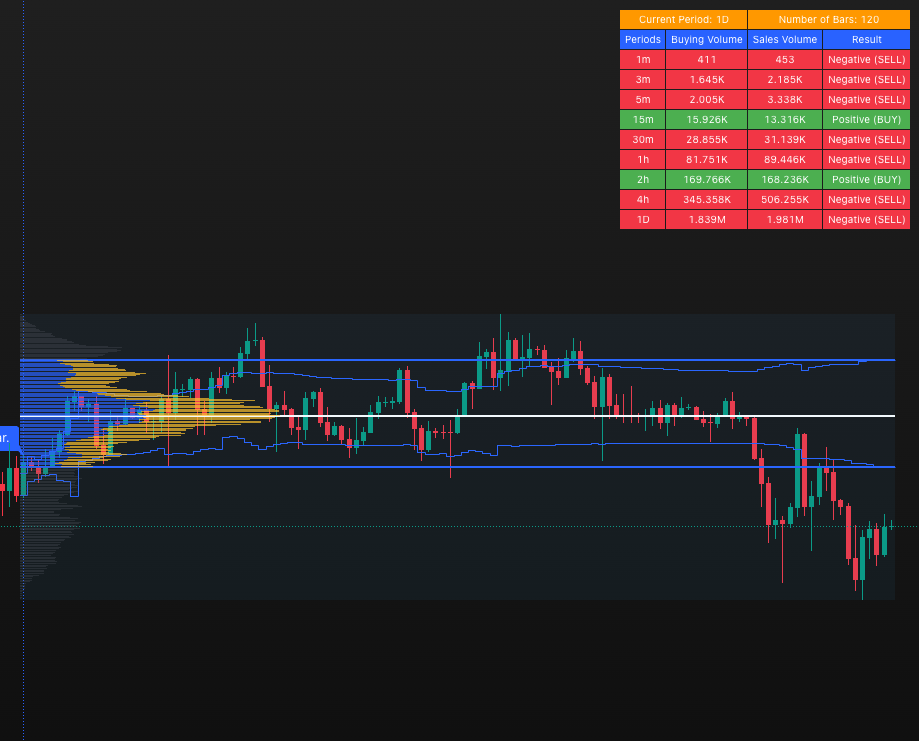919x741 pixels.
Task: Click the 1m Negative (SELL) result cell
Action: coord(866,59)
